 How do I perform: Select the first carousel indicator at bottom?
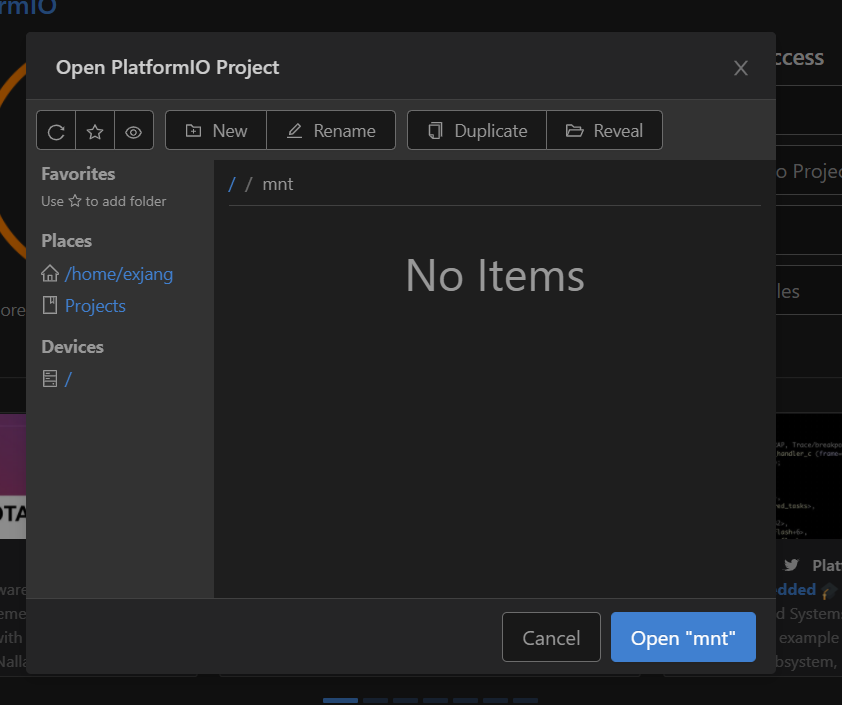tap(340, 700)
